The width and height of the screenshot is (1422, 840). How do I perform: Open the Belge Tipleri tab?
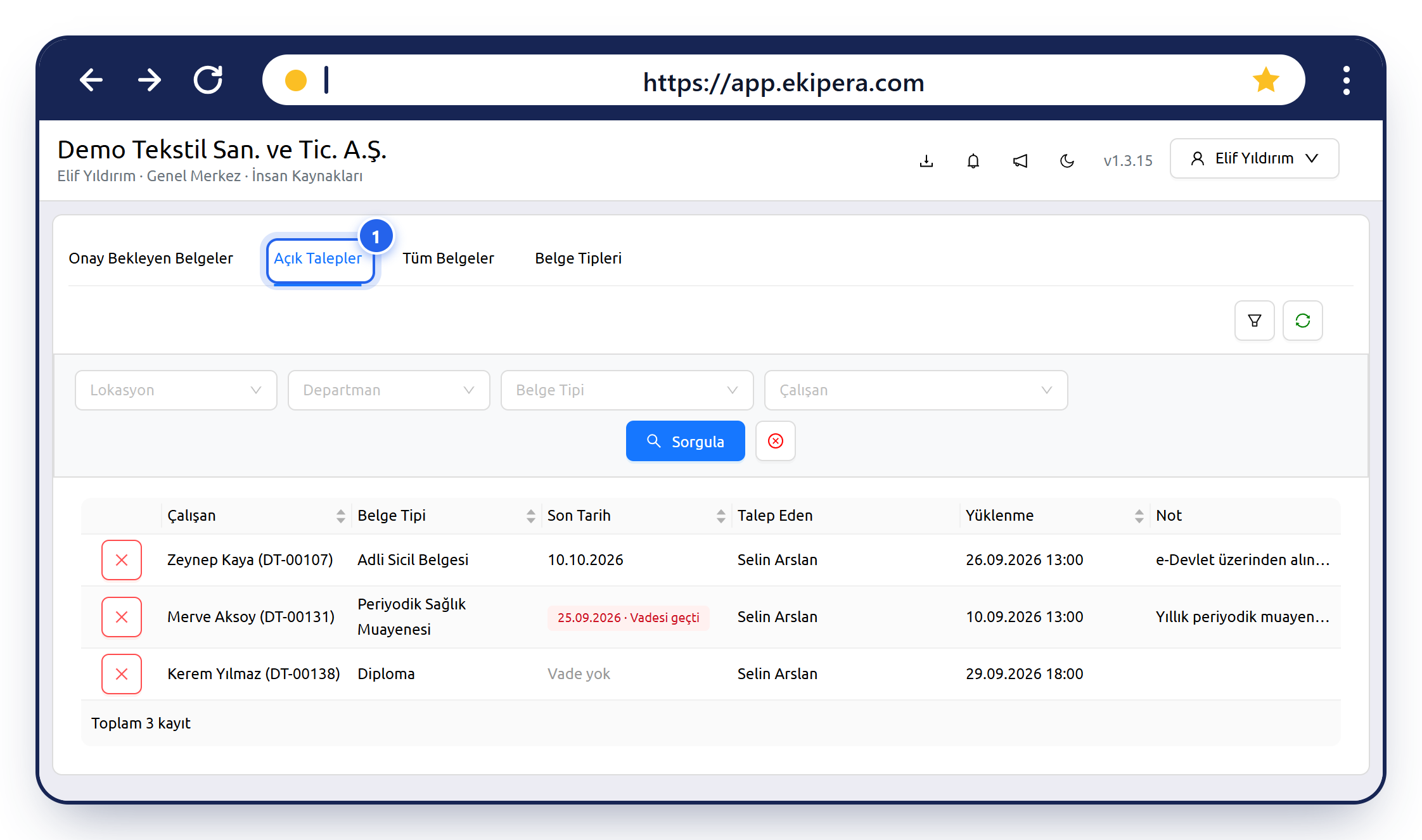(578, 258)
